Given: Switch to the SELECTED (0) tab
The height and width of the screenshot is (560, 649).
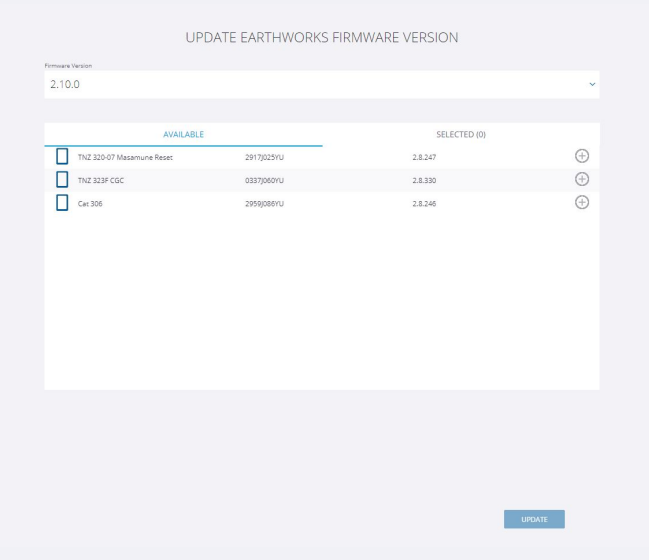Looking at the screenshot, I should (461, 135).
